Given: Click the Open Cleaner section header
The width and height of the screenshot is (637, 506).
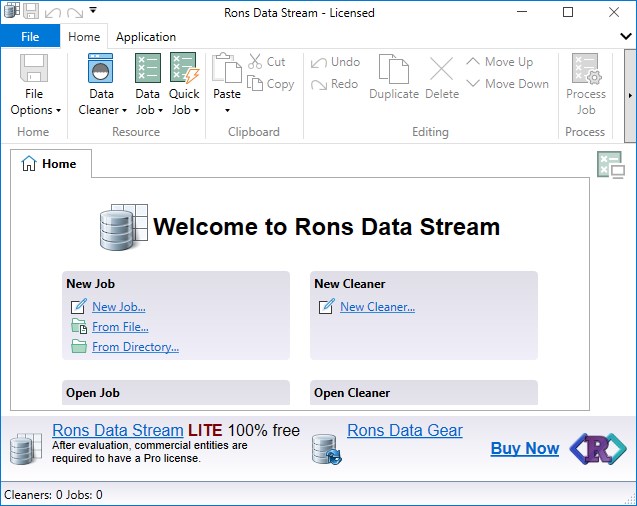Looking at the screenshot, I should (424, 393).
